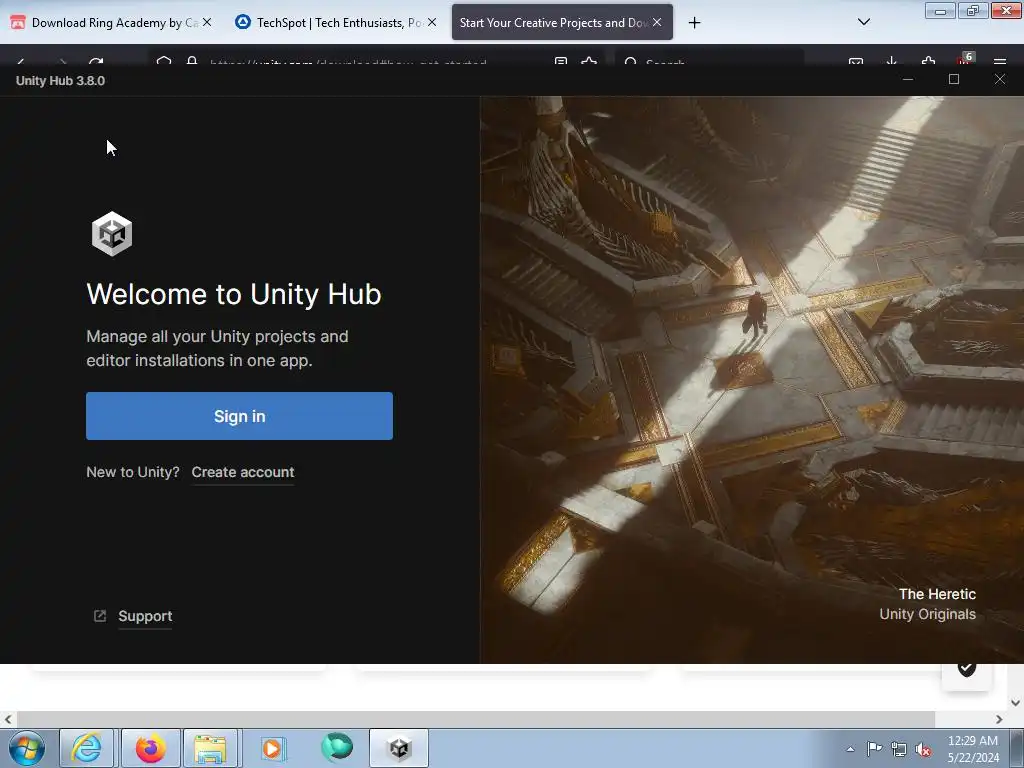1024x768 pixels.
Task: Show hidden system tray icons
Action: pyautogui.click(x=850, y=749)
